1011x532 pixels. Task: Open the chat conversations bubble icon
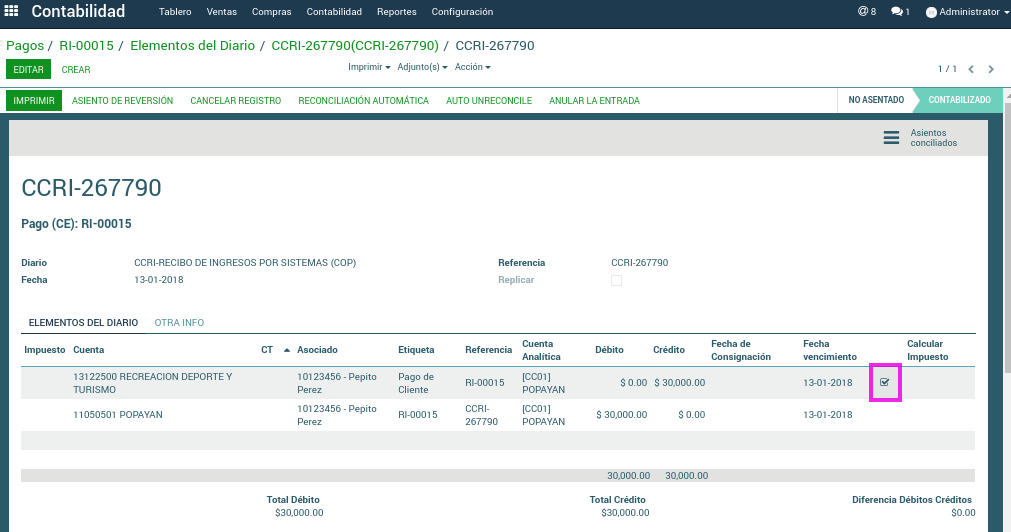click(x=899, y=12)
